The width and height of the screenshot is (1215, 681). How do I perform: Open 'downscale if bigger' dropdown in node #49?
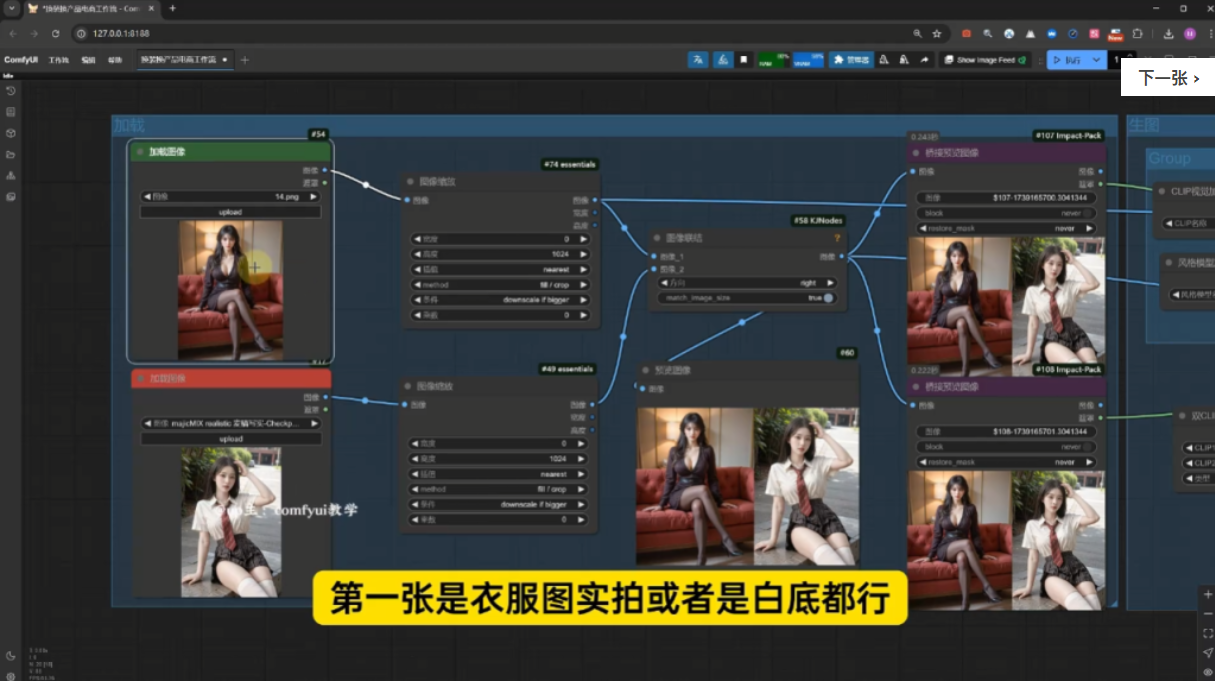click(x=500, y=504)
